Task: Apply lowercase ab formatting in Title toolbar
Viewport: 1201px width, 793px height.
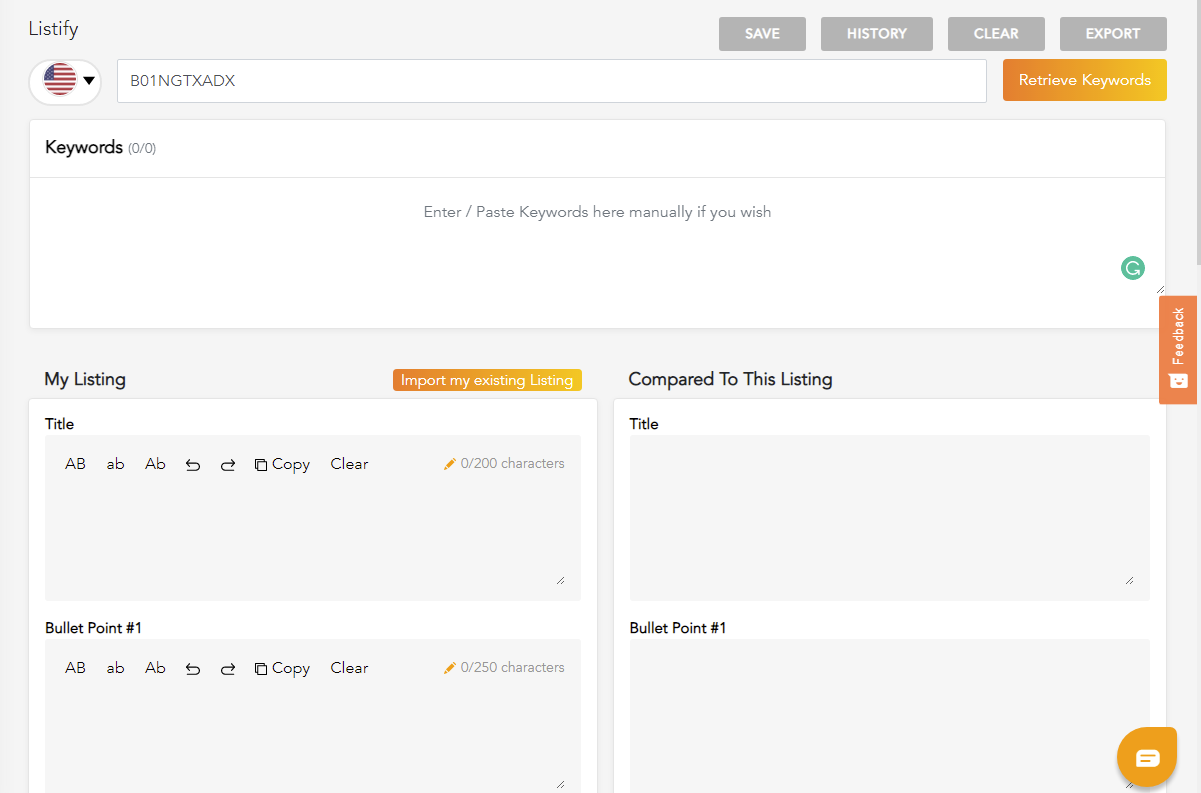Action: click(116, 464)
